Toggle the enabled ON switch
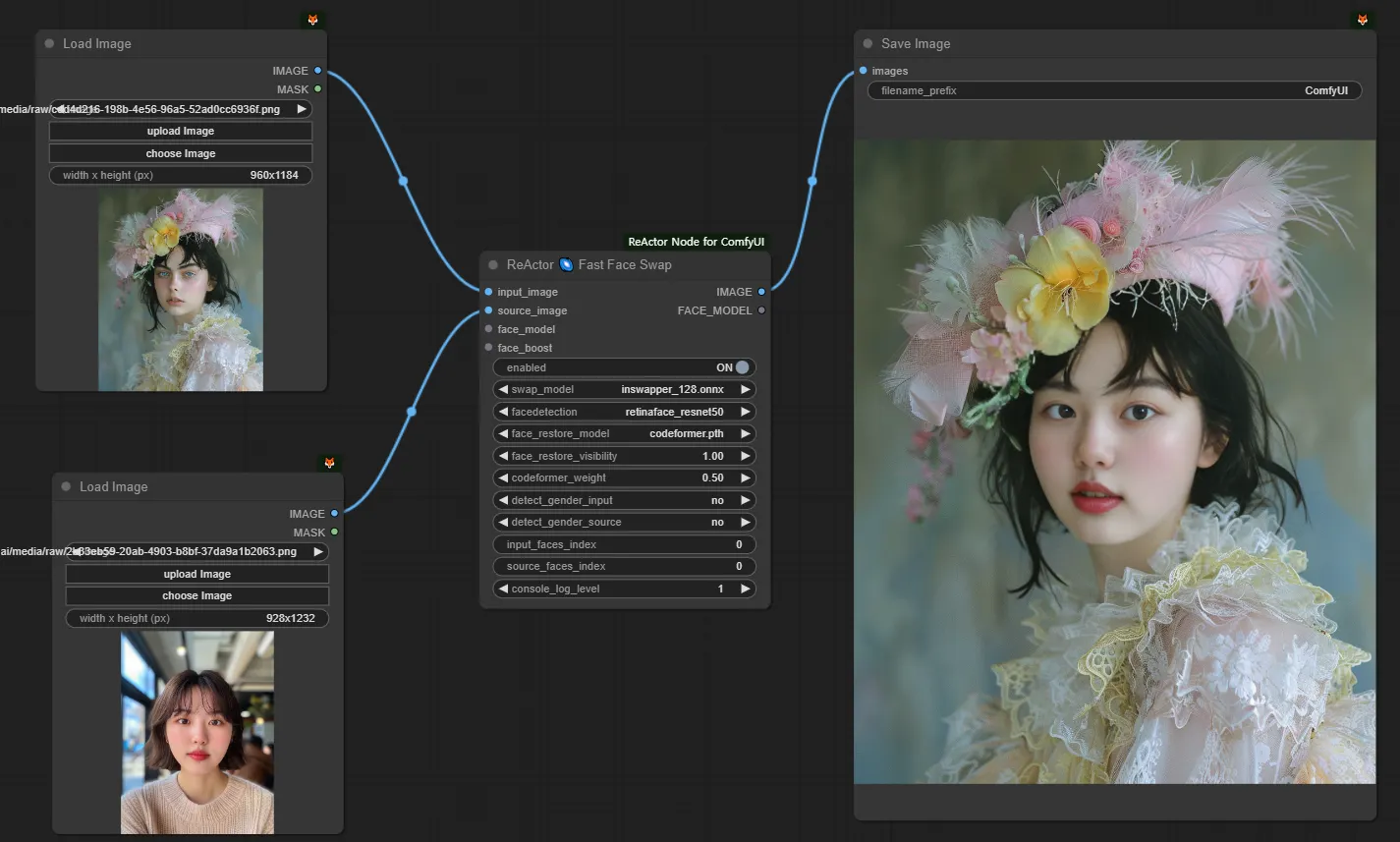1400x842 pixels. (x=741, y=367)
